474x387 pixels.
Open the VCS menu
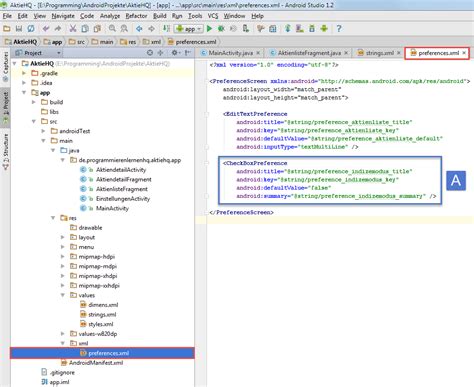tap(213, 16)
